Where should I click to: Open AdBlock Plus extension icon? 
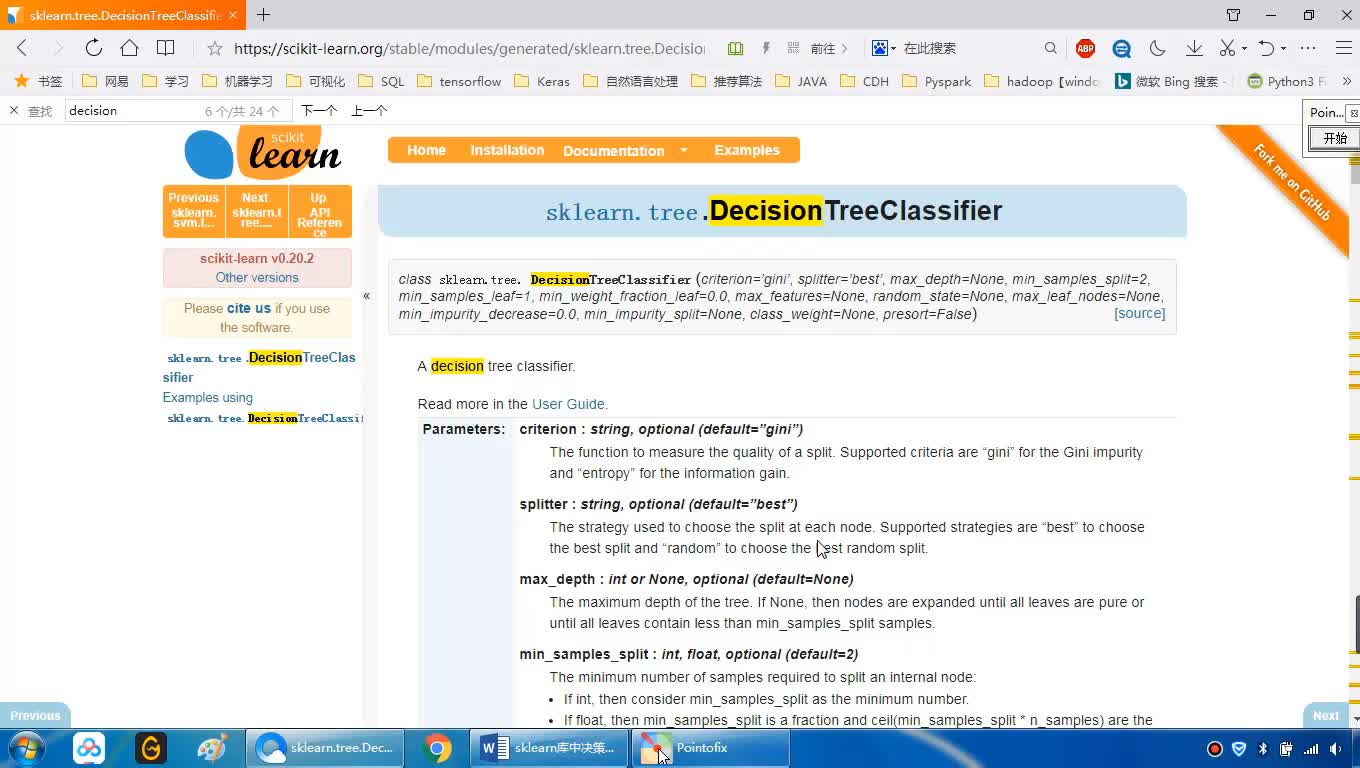pos(1085,48)
